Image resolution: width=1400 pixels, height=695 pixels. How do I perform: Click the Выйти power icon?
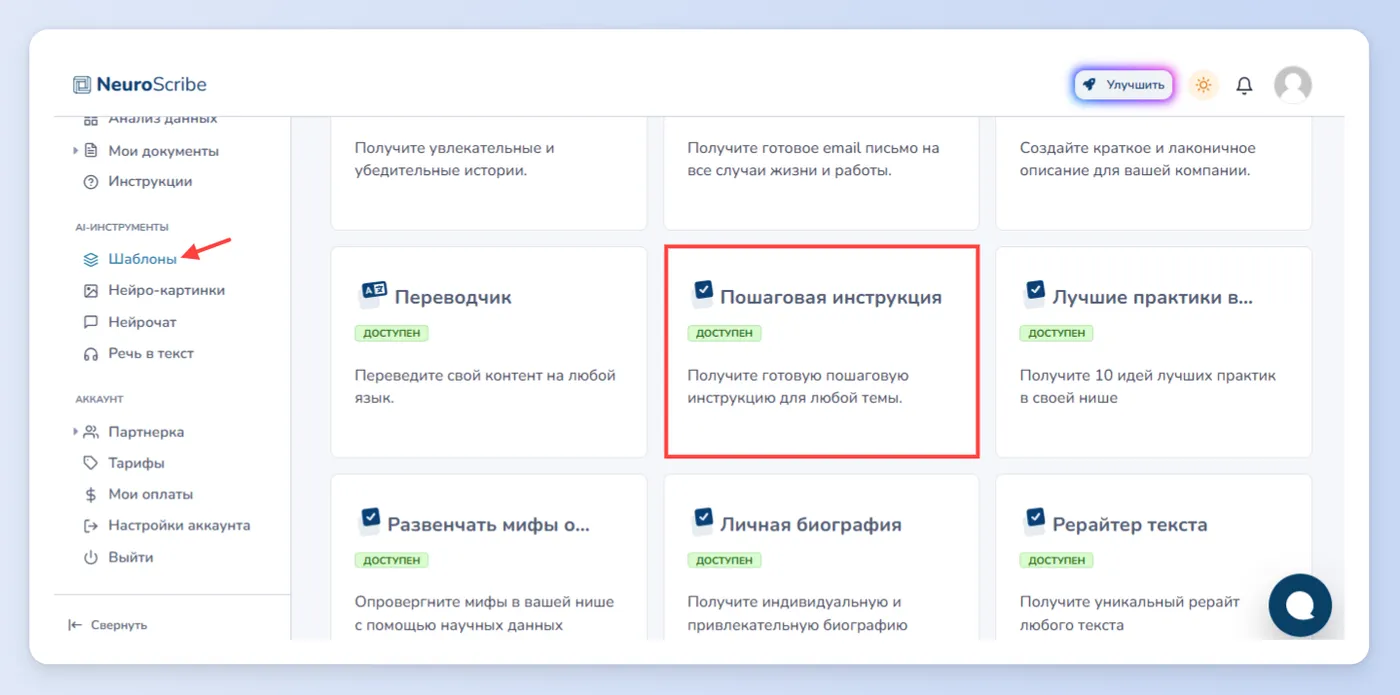pyautogui.click(x=91, y=557)
